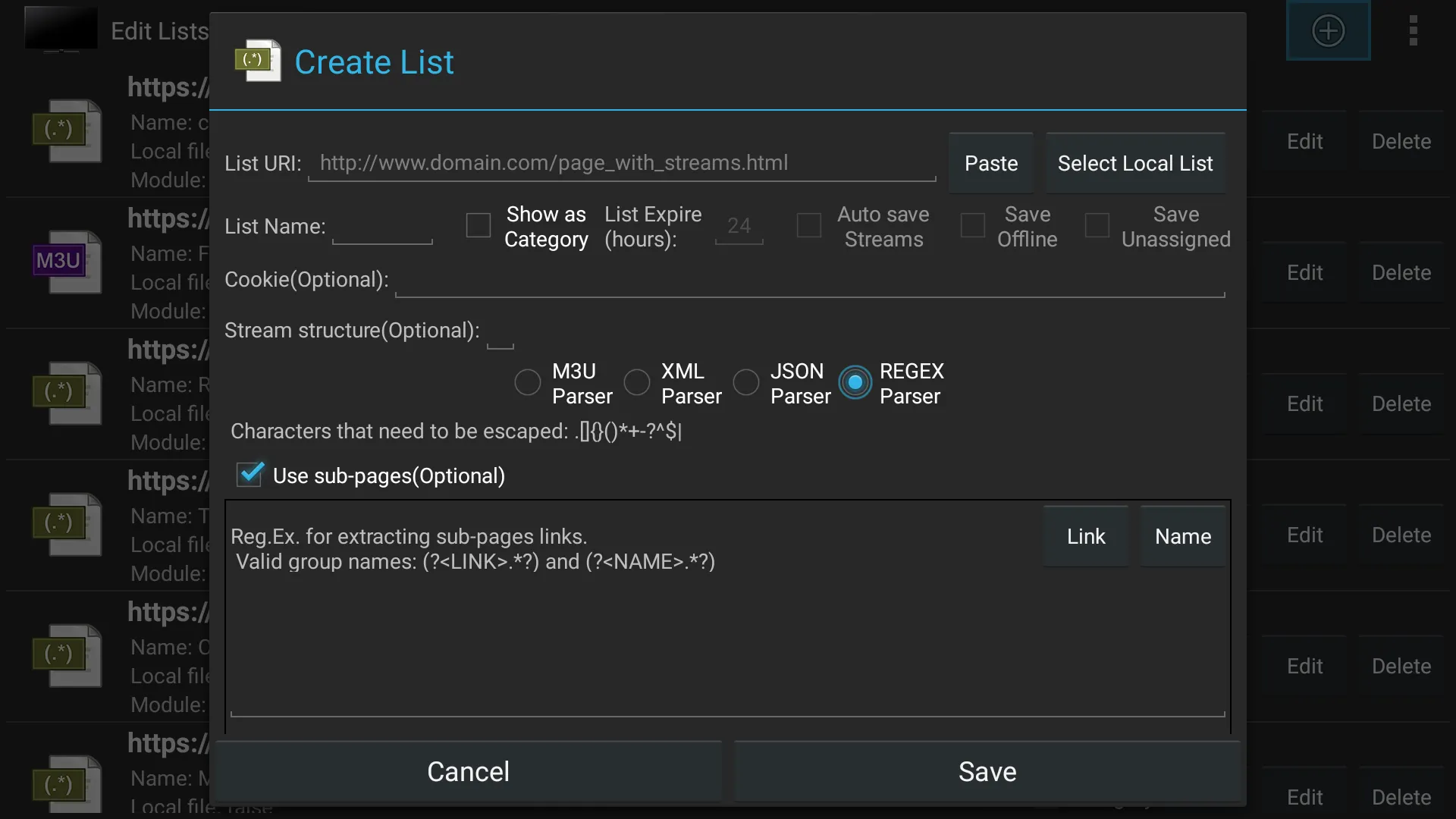The image size is (1456, 819).
Task: Save the new list
Action: coord(987,771)
